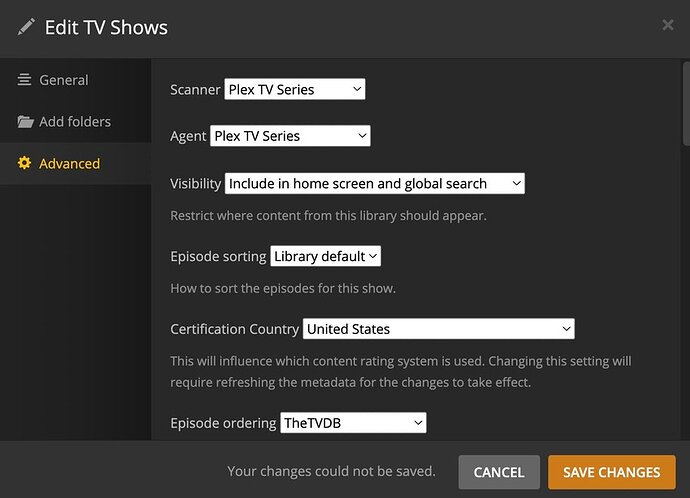Viewport: 690px width, 498px height.
Task: Click the 'How to sort the episodes' description
Action: pos(283,289)
